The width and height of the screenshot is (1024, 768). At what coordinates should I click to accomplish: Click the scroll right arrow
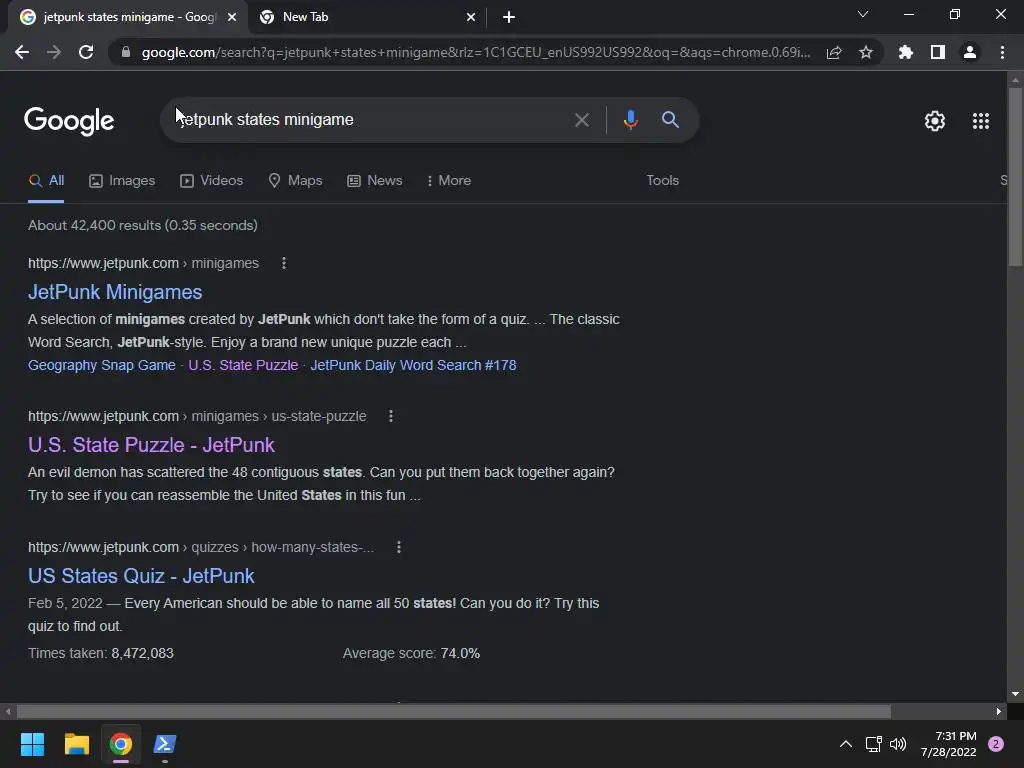point(999,711)
